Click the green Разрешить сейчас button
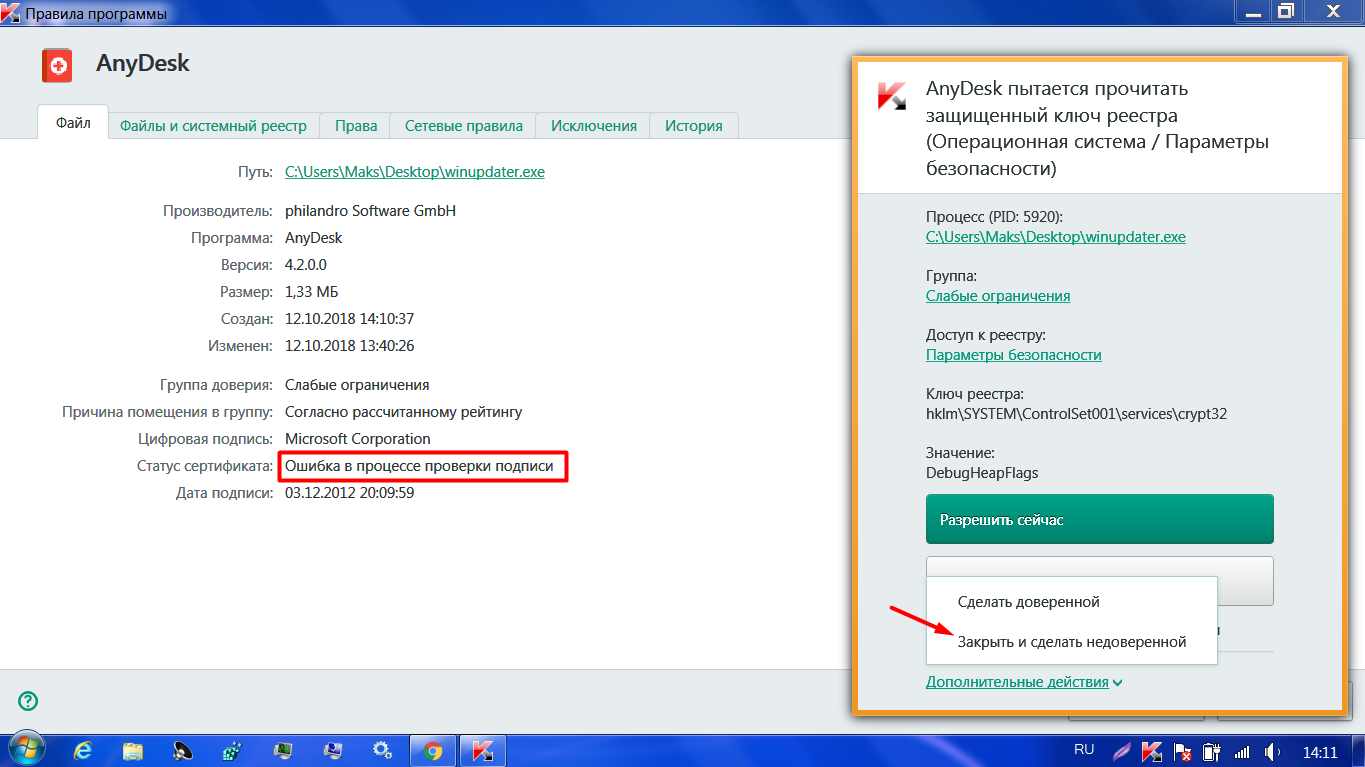Screen dimensions: 1365x767 [1100, 520]
